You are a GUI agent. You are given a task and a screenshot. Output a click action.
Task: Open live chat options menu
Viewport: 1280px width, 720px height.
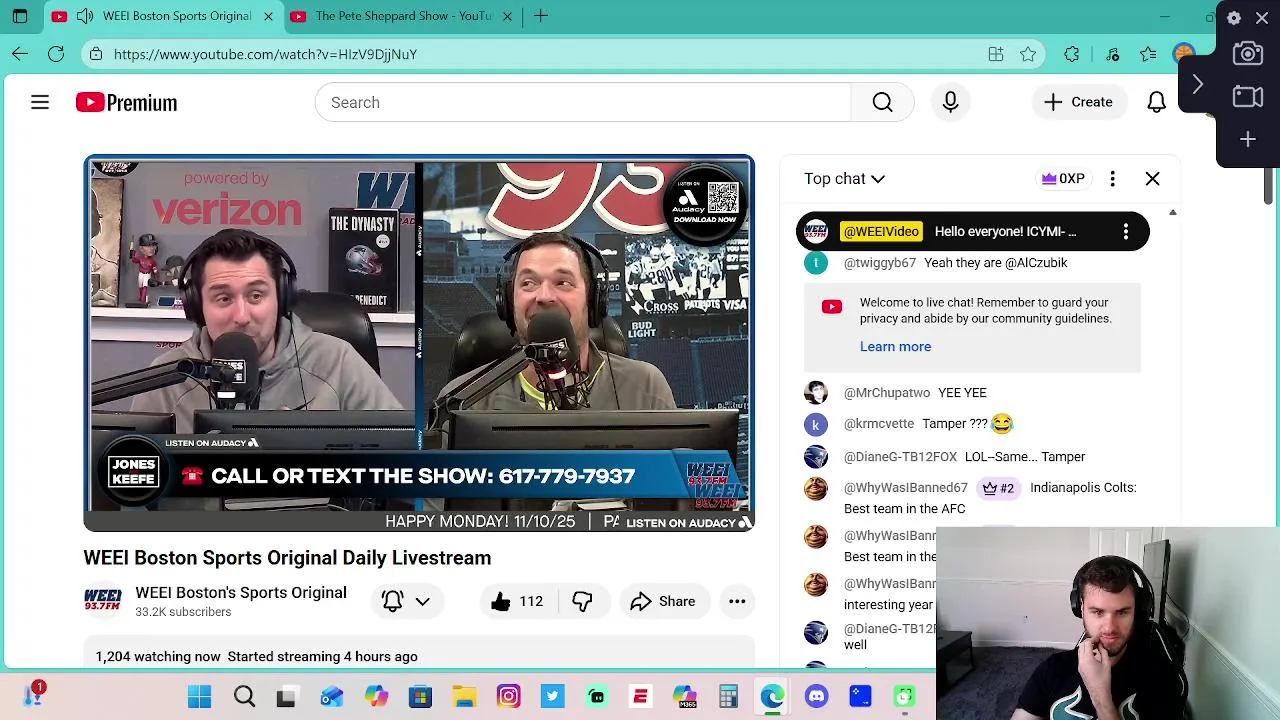coord(1112,178)
